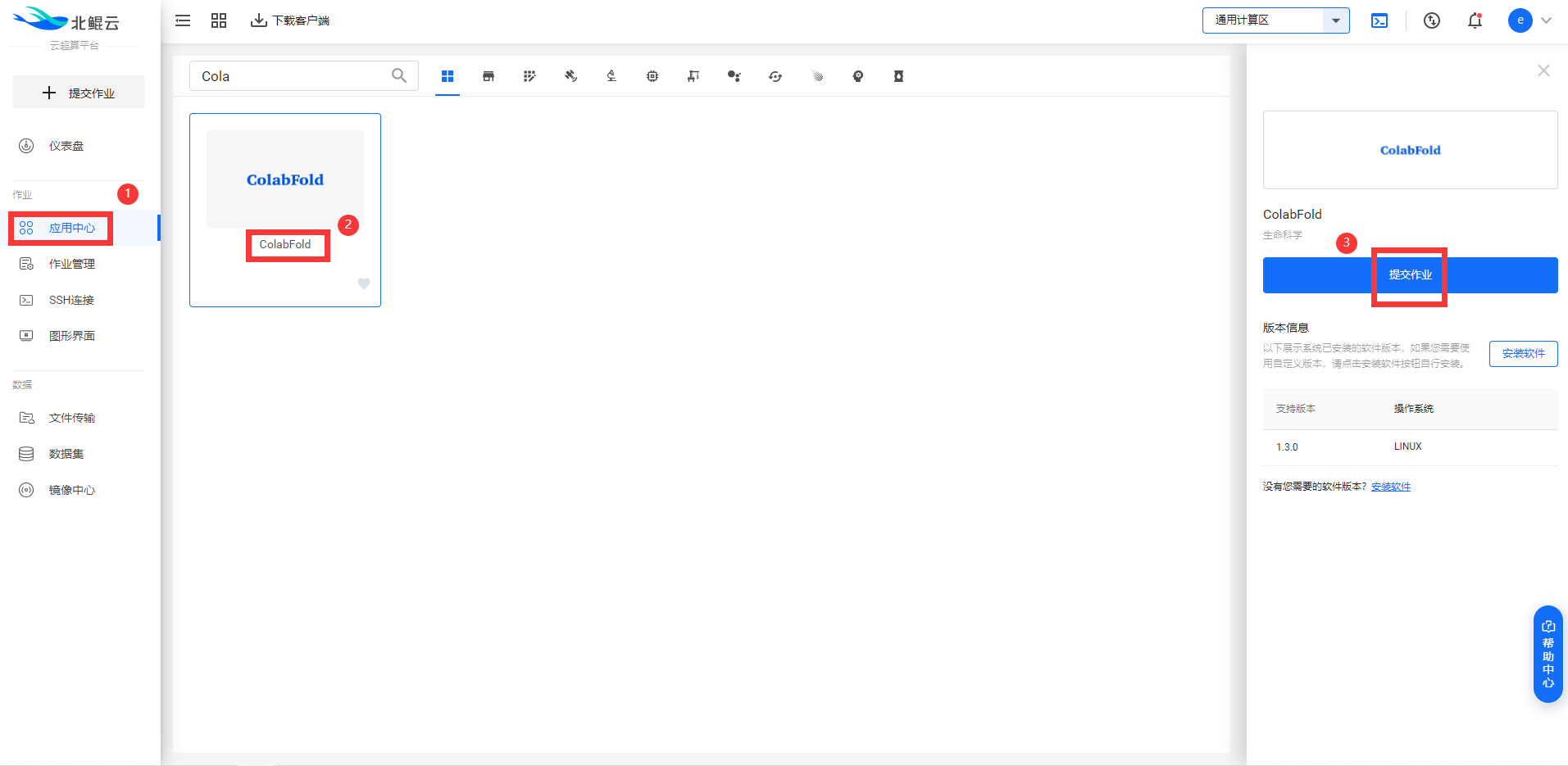1568x766 pixels.
Task: Open the satellite category filter icon
Action: click(570, 76)
